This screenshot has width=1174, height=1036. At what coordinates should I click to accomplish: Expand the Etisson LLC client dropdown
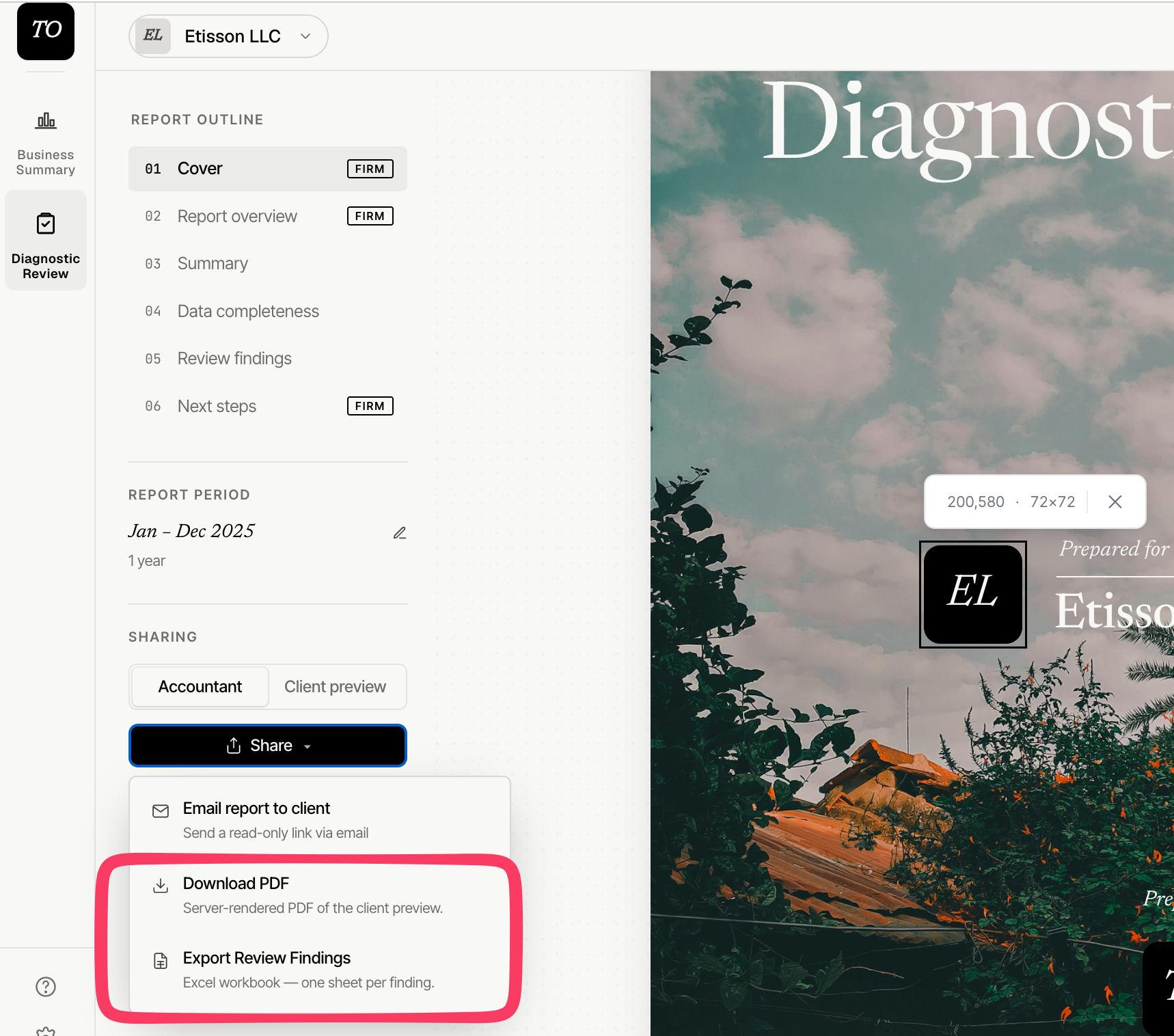tap(228, 36)
